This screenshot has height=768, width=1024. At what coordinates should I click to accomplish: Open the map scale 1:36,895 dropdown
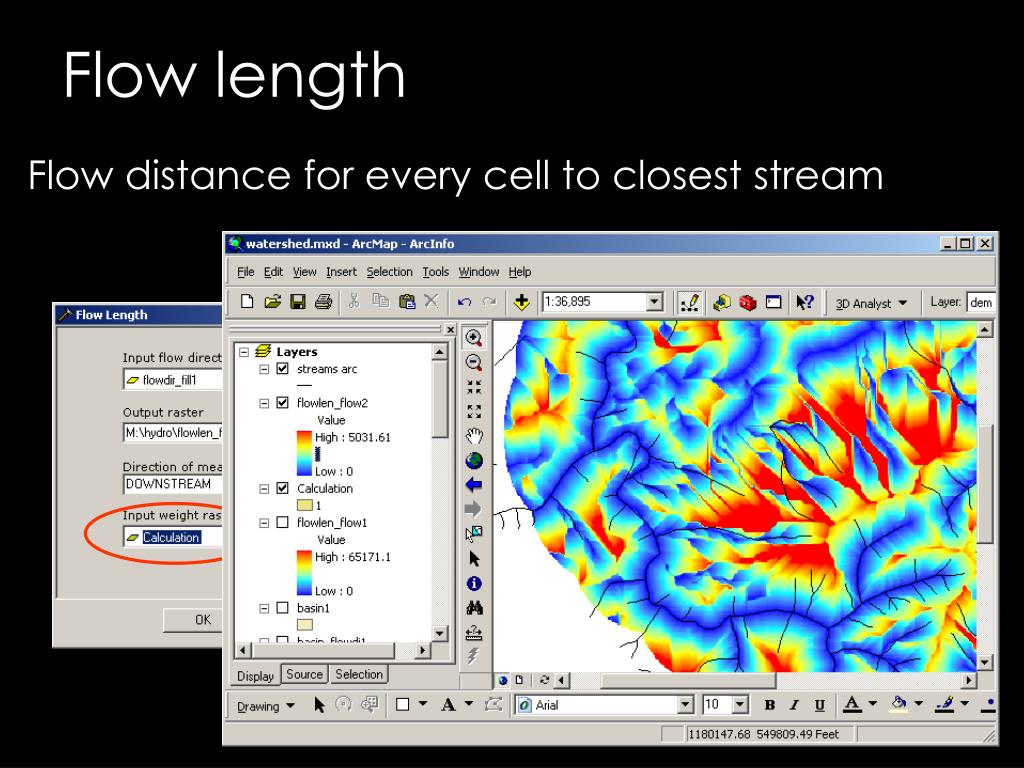click(x=654, y=302)
